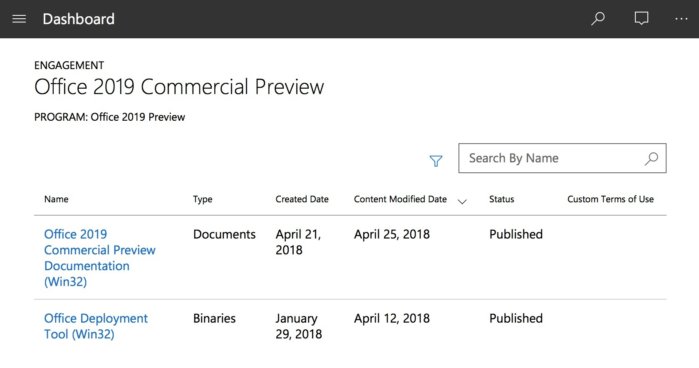Viewport: 699px width, 368px height.
Task: Select the Documents type cell
Action: 224,234
